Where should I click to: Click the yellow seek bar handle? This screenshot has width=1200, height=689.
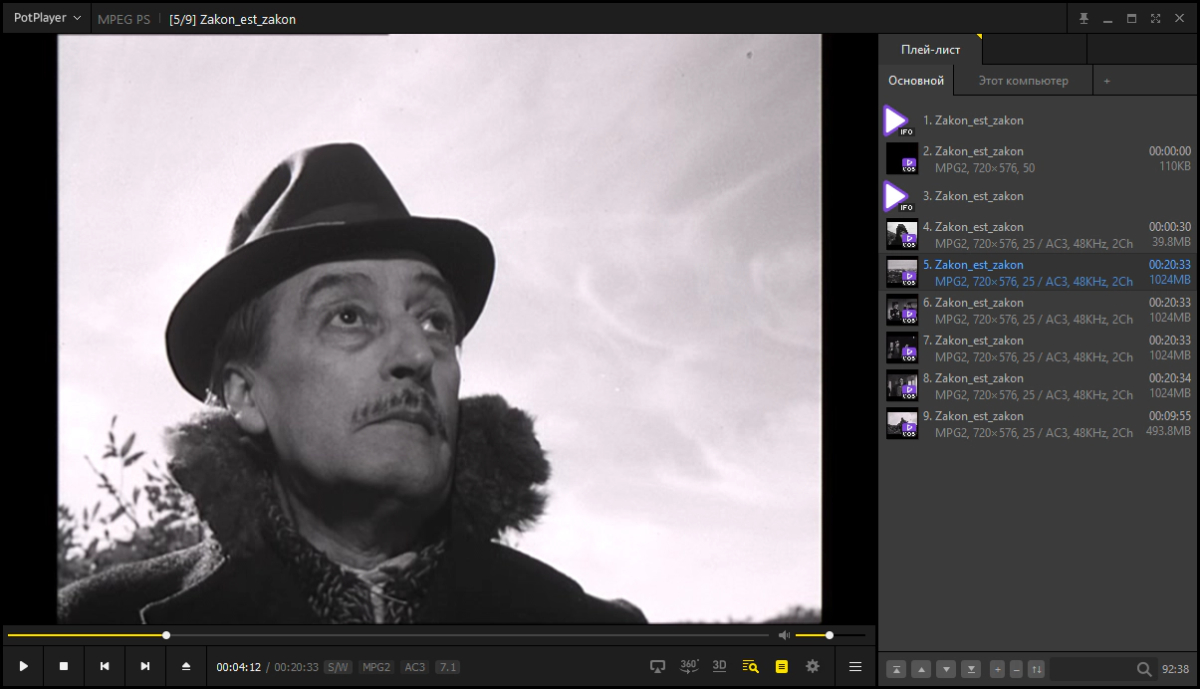[166, 635]
